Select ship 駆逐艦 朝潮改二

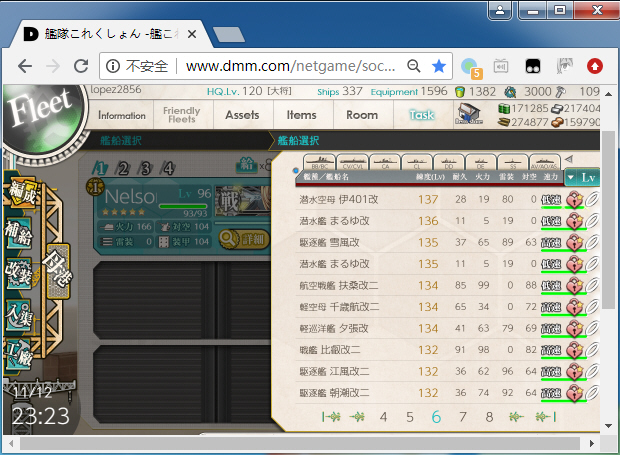click(x=447, y=393)
